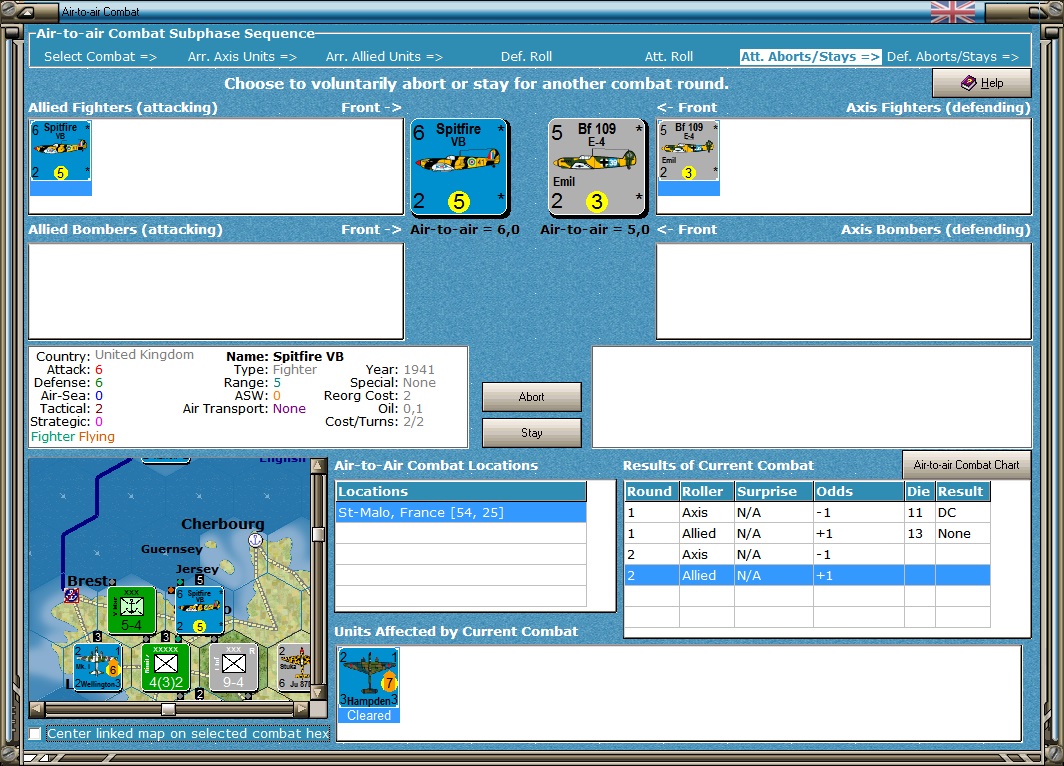The image size is (1064, 766).
Task: Click the empty Allied Bombers attacking box
Action: [x=216, y=292]
